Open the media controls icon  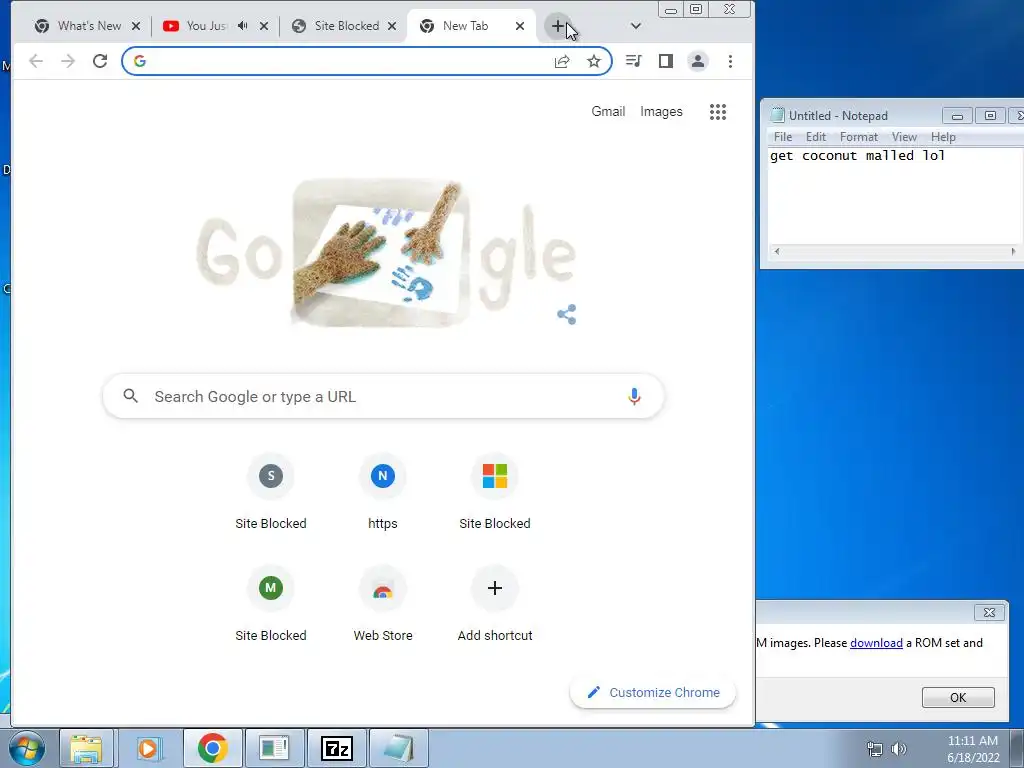[x=633, y=61]
